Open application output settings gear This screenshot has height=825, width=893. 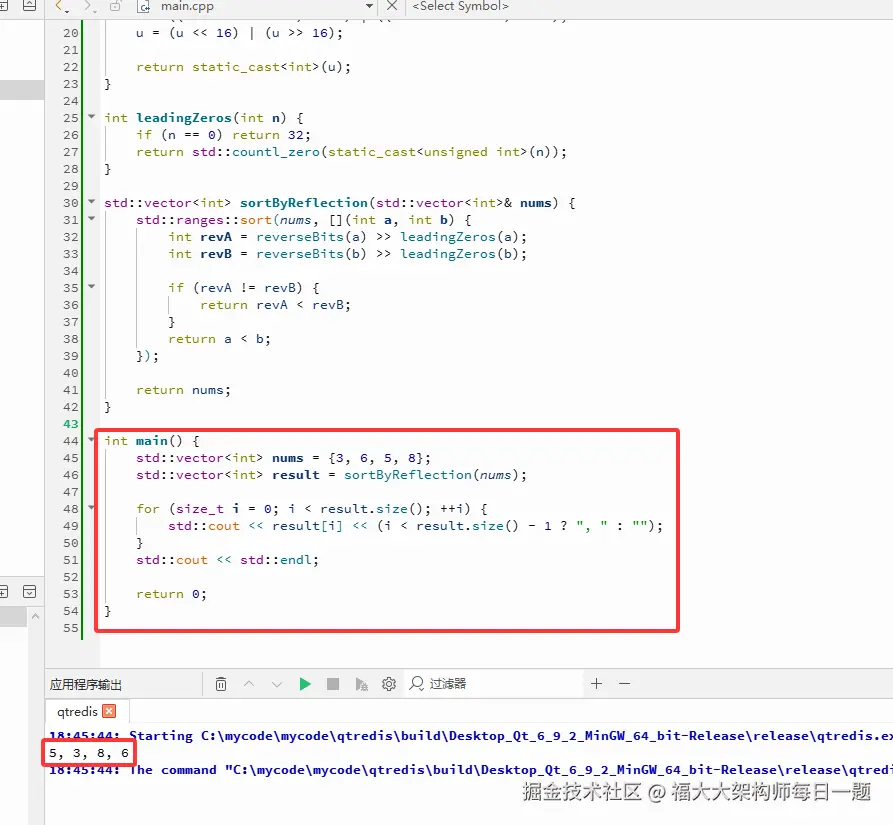tap(389, 684)
